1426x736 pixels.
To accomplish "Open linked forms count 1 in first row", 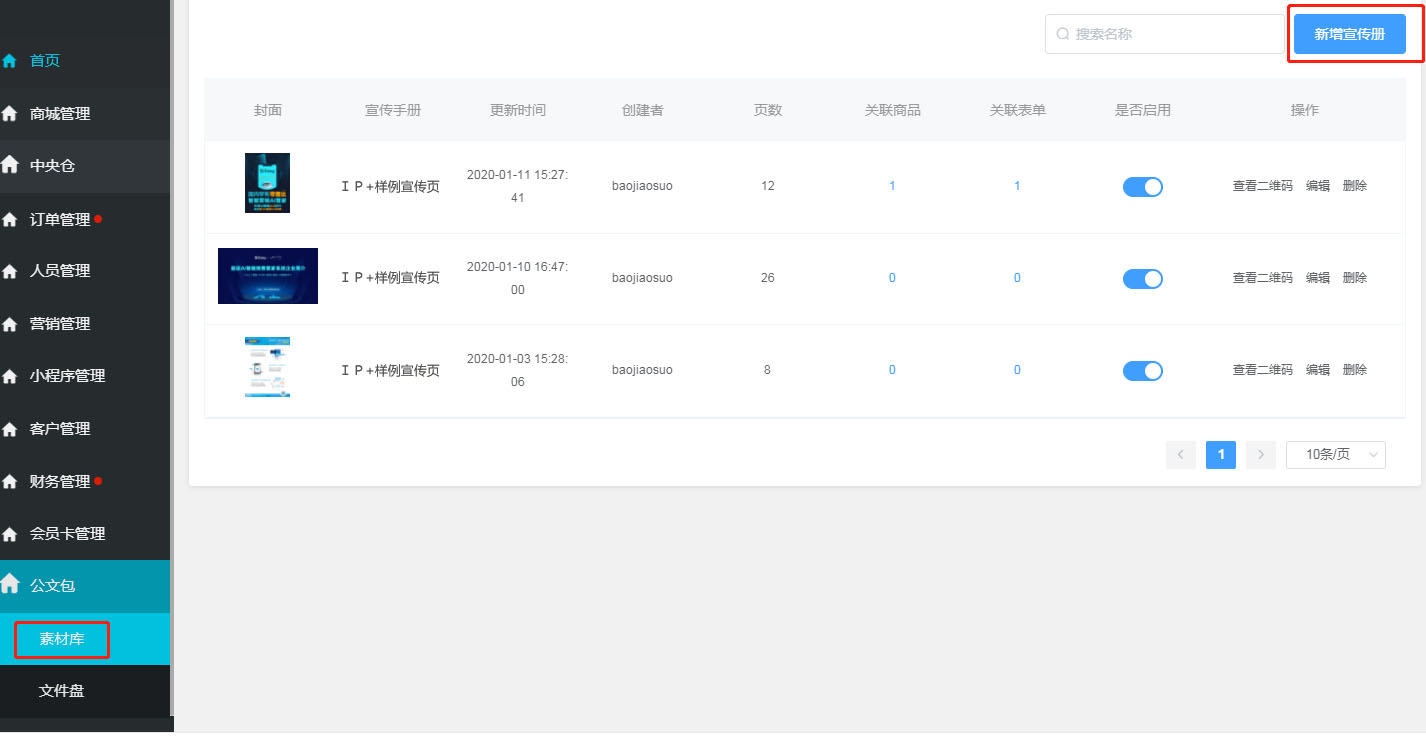I will coord(1017,186).
